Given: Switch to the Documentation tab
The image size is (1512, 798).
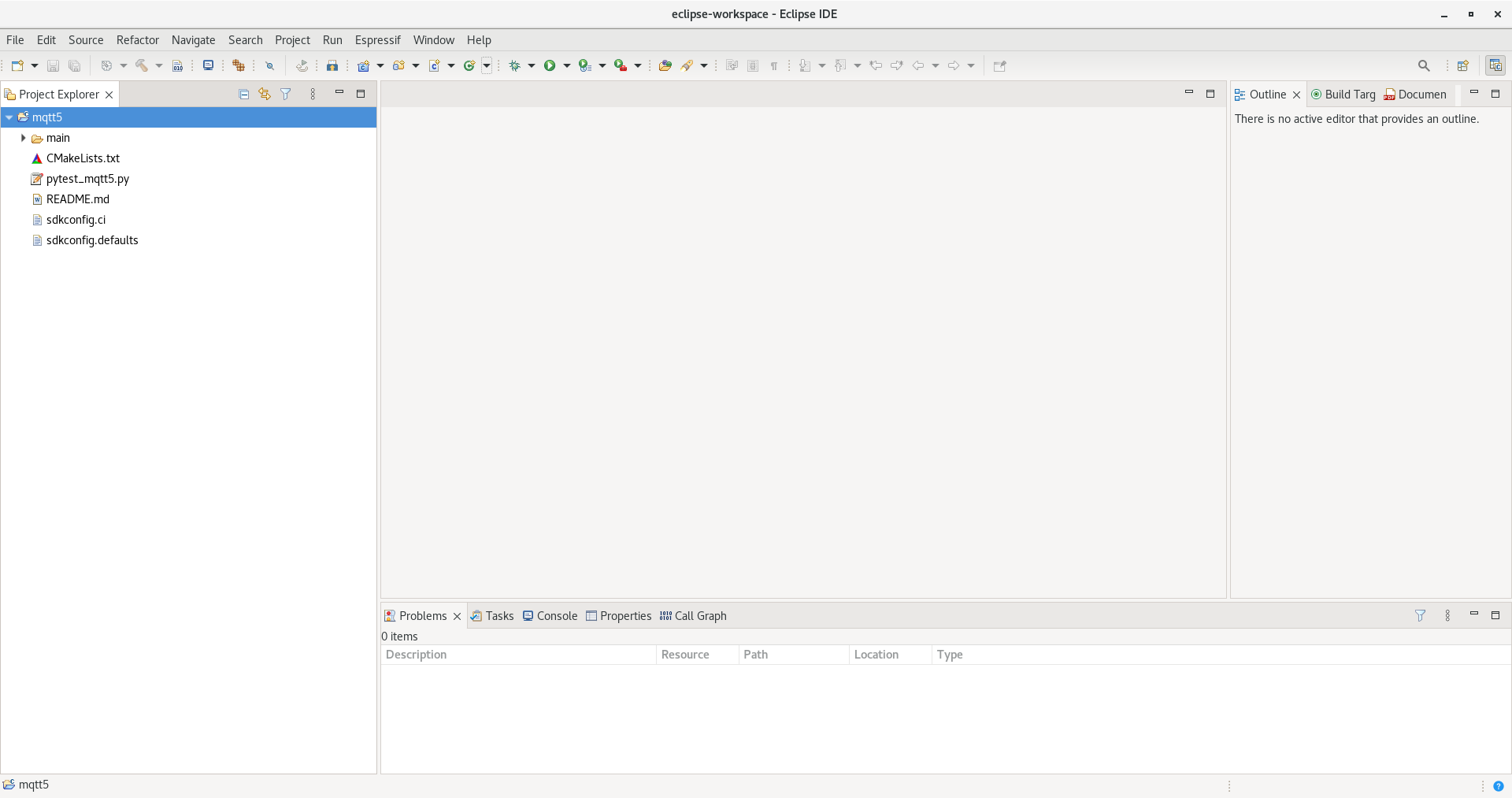Looking at the screenshot, I should click(1415, 95).
